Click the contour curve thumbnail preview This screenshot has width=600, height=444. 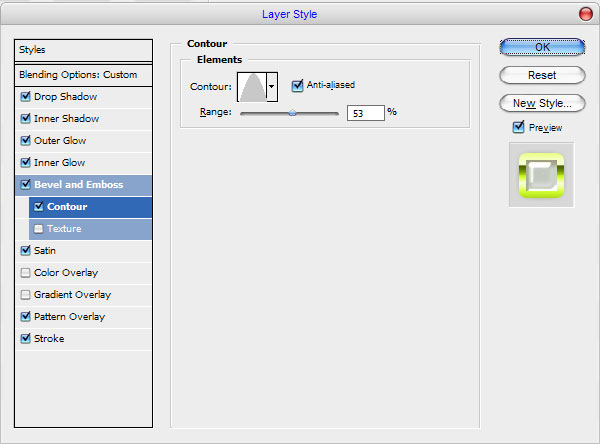[x=252, y=87]
